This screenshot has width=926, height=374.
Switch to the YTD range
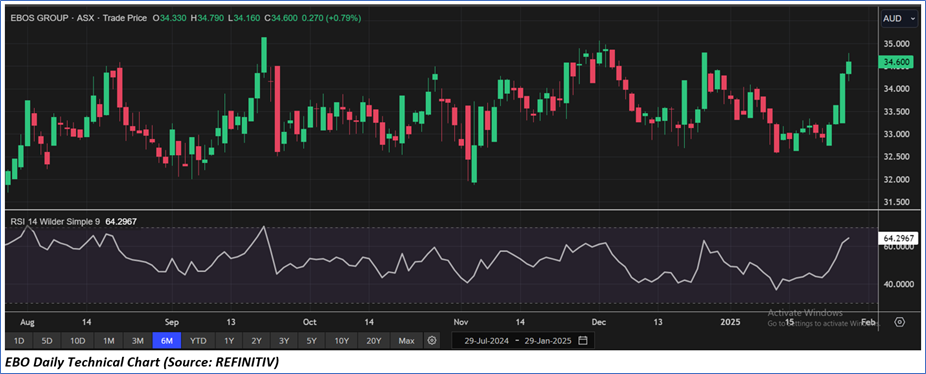[198, 341]
